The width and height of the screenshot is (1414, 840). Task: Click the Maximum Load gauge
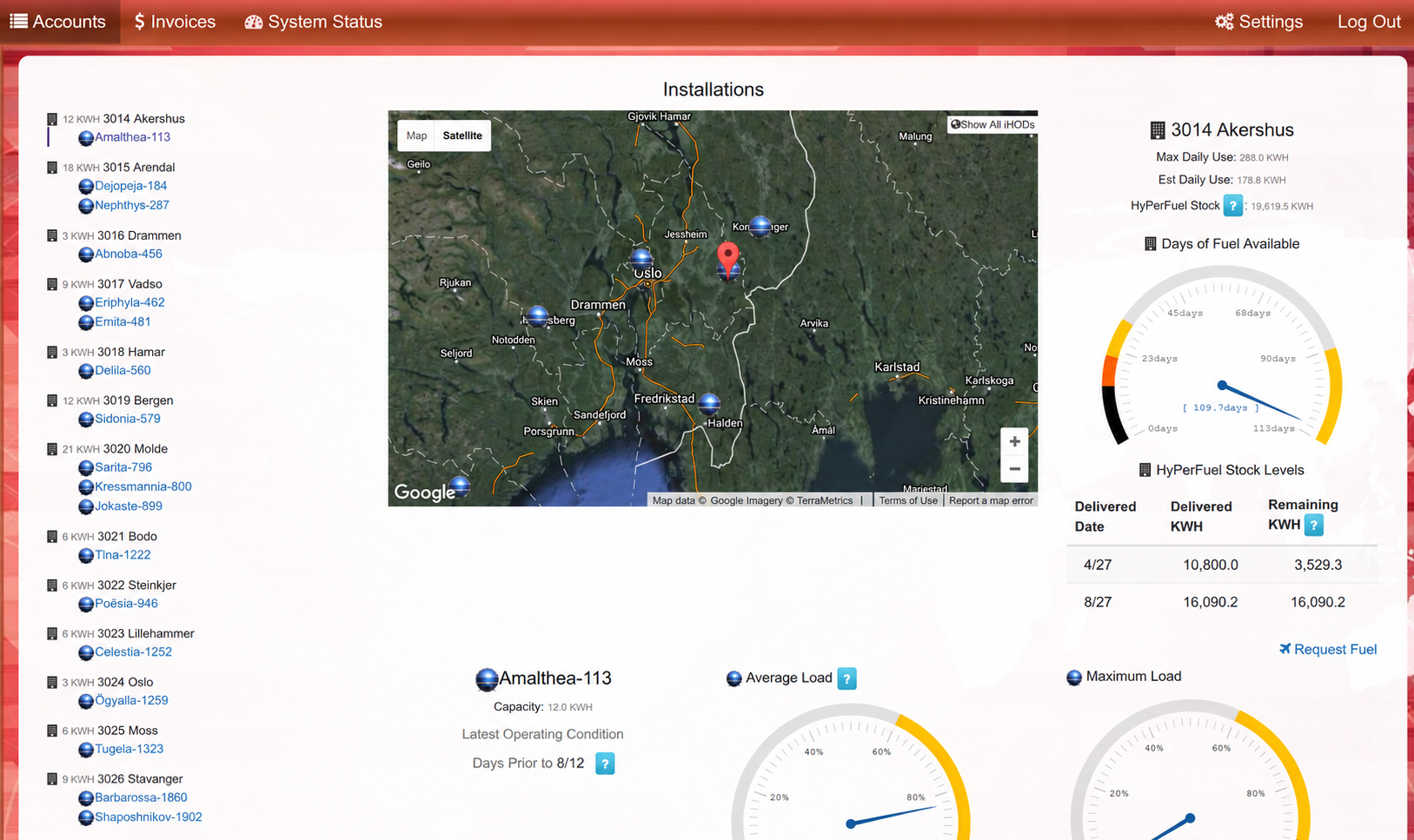click(x=1190, y=770)
